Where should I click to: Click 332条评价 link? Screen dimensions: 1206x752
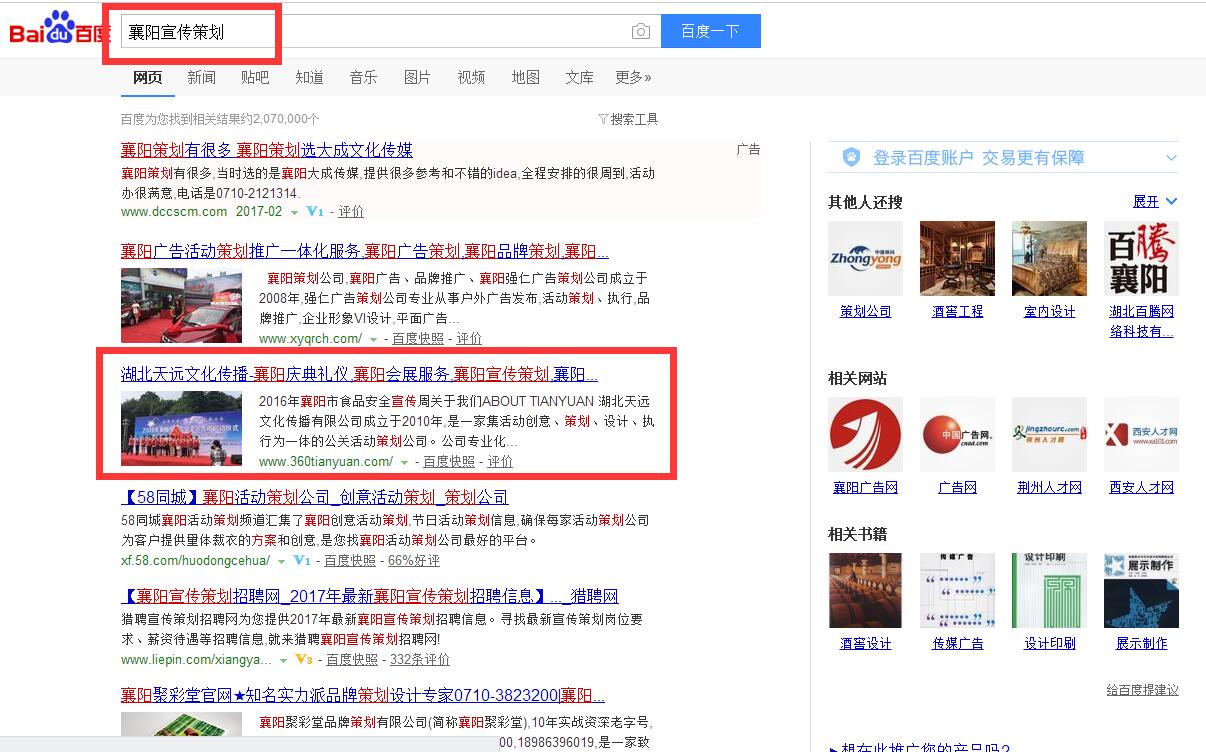coord(420,660)
